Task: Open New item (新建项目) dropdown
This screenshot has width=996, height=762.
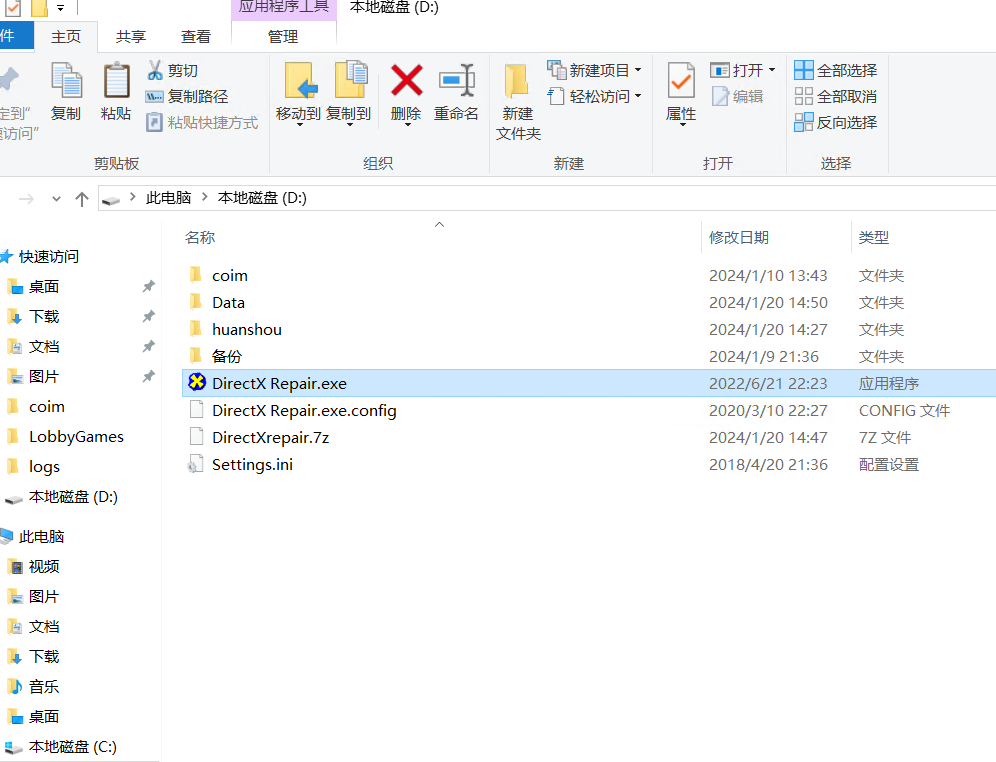Action: click(x=595, y=70)
